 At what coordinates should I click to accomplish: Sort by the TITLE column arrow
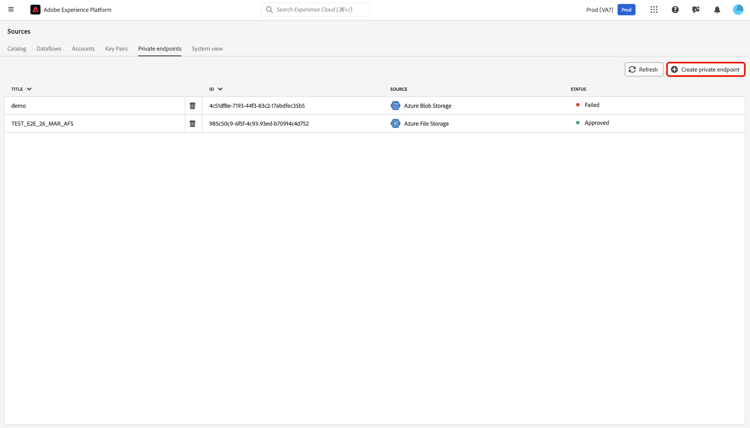point(29,89)
